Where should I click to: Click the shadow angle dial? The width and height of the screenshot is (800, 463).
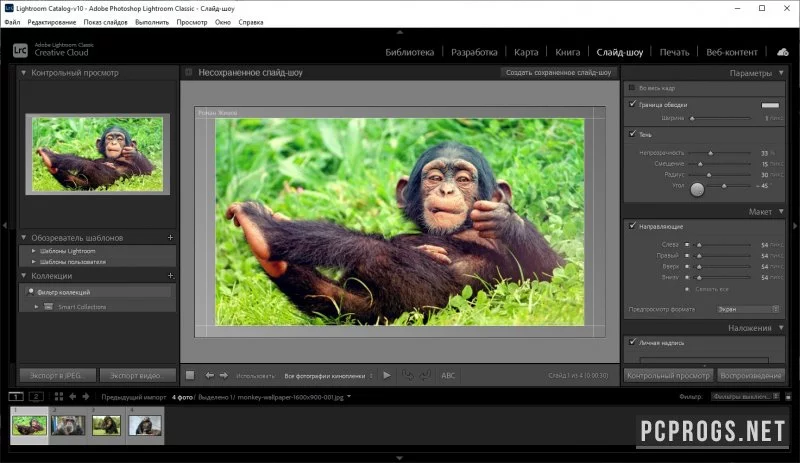pyautogui.click(x=697, y=189)
